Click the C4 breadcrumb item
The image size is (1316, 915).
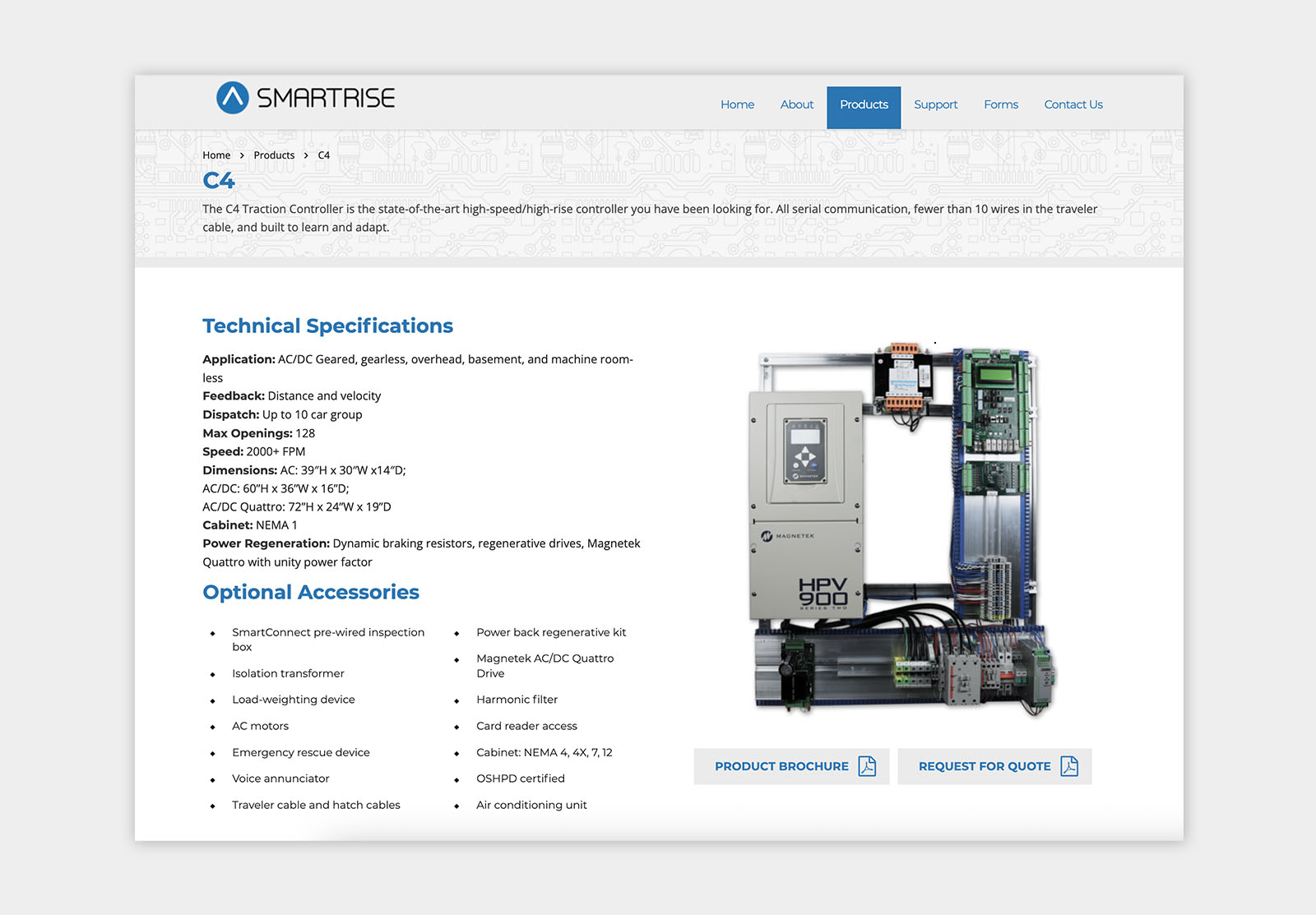[324, 155]
